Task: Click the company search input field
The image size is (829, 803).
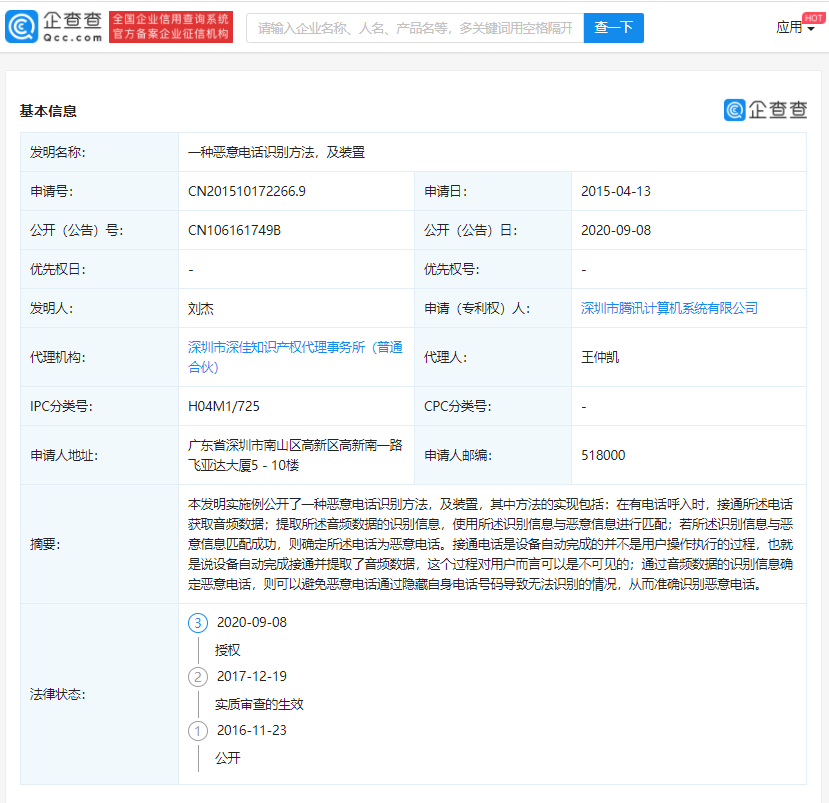Action: 415,27
